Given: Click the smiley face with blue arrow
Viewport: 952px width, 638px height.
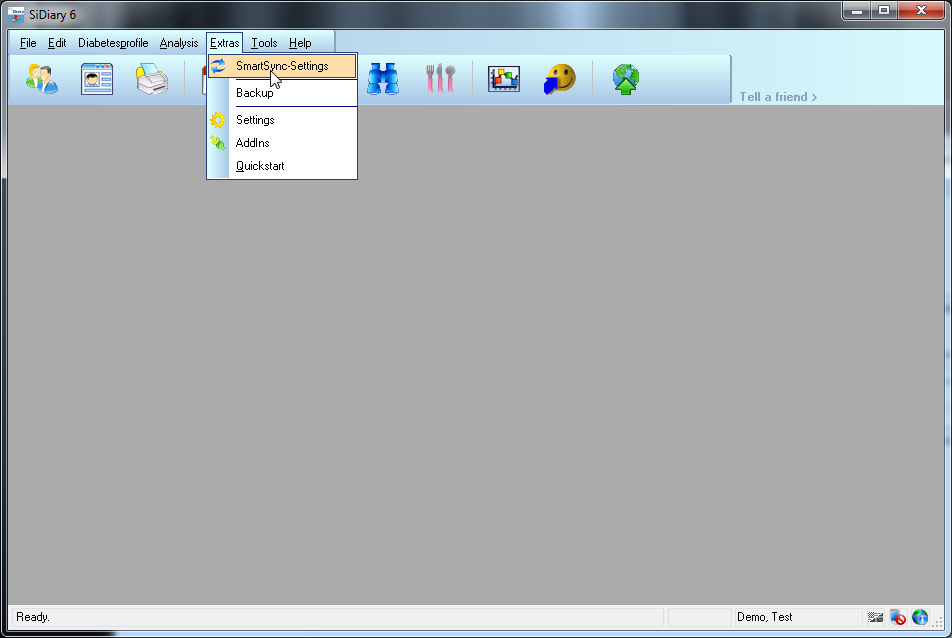Looking at the screenshot, I should [x=560, y=79].
